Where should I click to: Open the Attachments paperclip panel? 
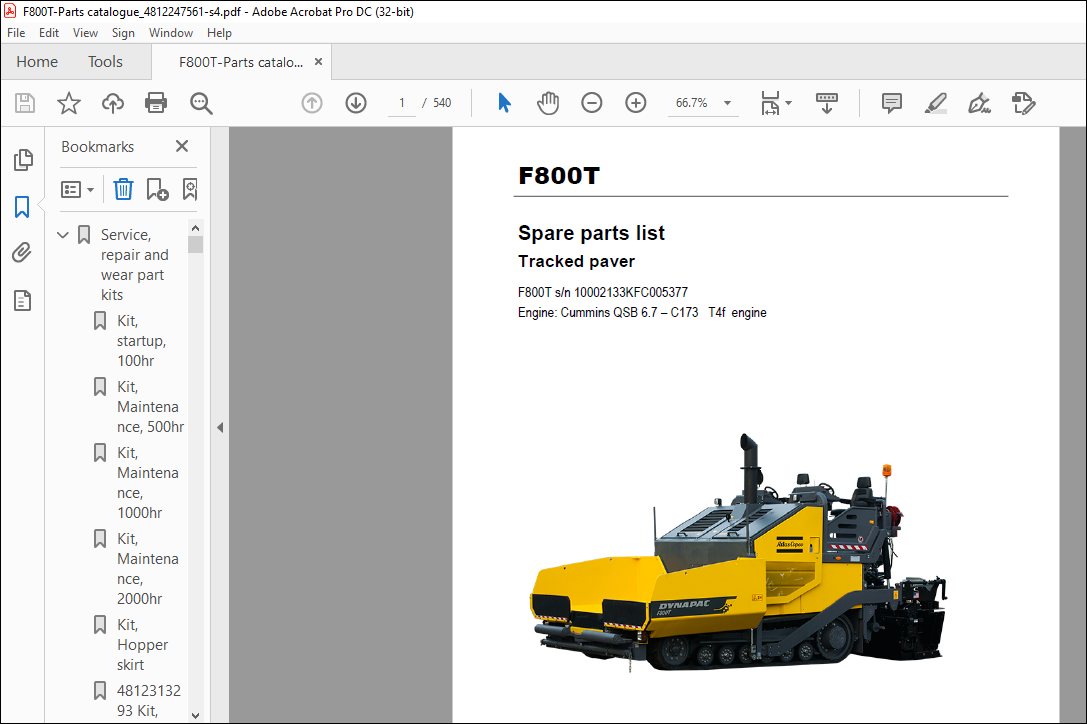[22, 252]
